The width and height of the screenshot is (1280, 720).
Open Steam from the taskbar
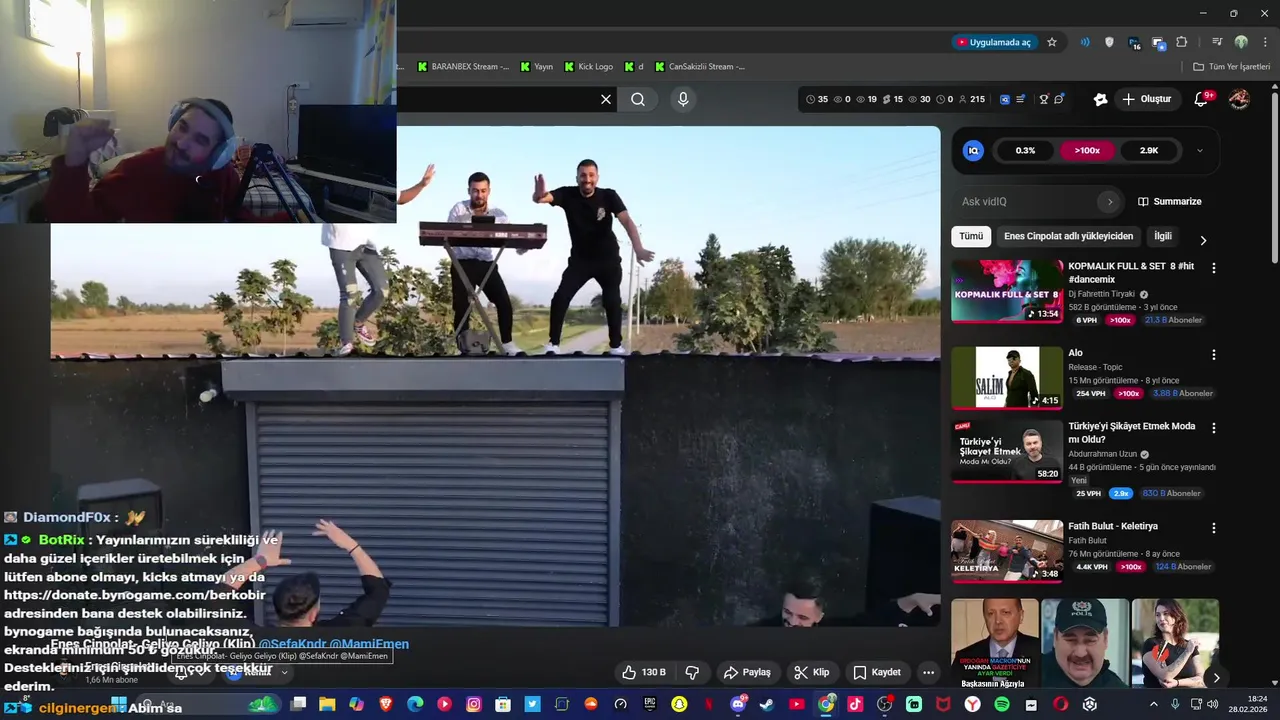(767, 704)
